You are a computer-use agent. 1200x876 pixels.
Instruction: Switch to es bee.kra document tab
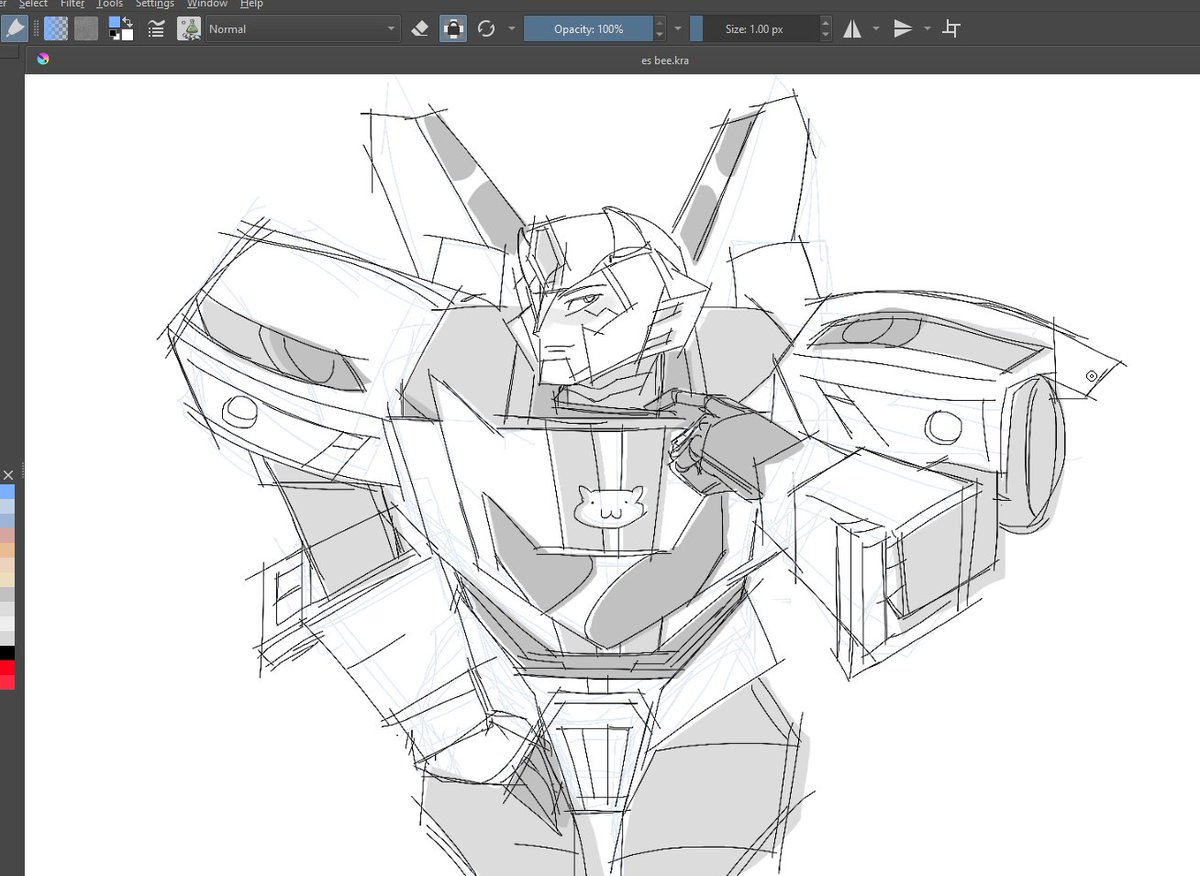[x=665, y=60]
